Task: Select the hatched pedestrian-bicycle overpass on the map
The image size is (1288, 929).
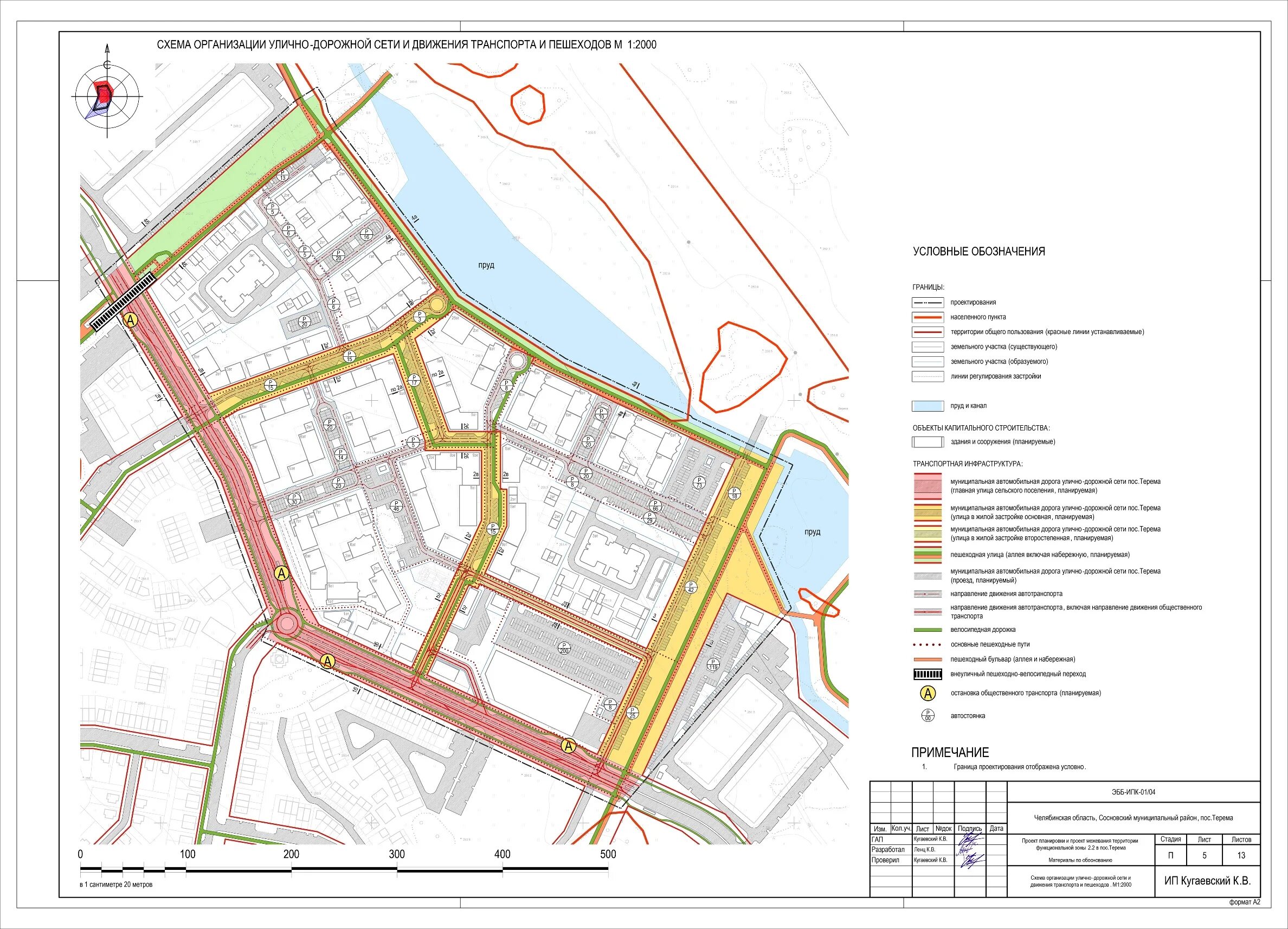Action: click(123, 302)
